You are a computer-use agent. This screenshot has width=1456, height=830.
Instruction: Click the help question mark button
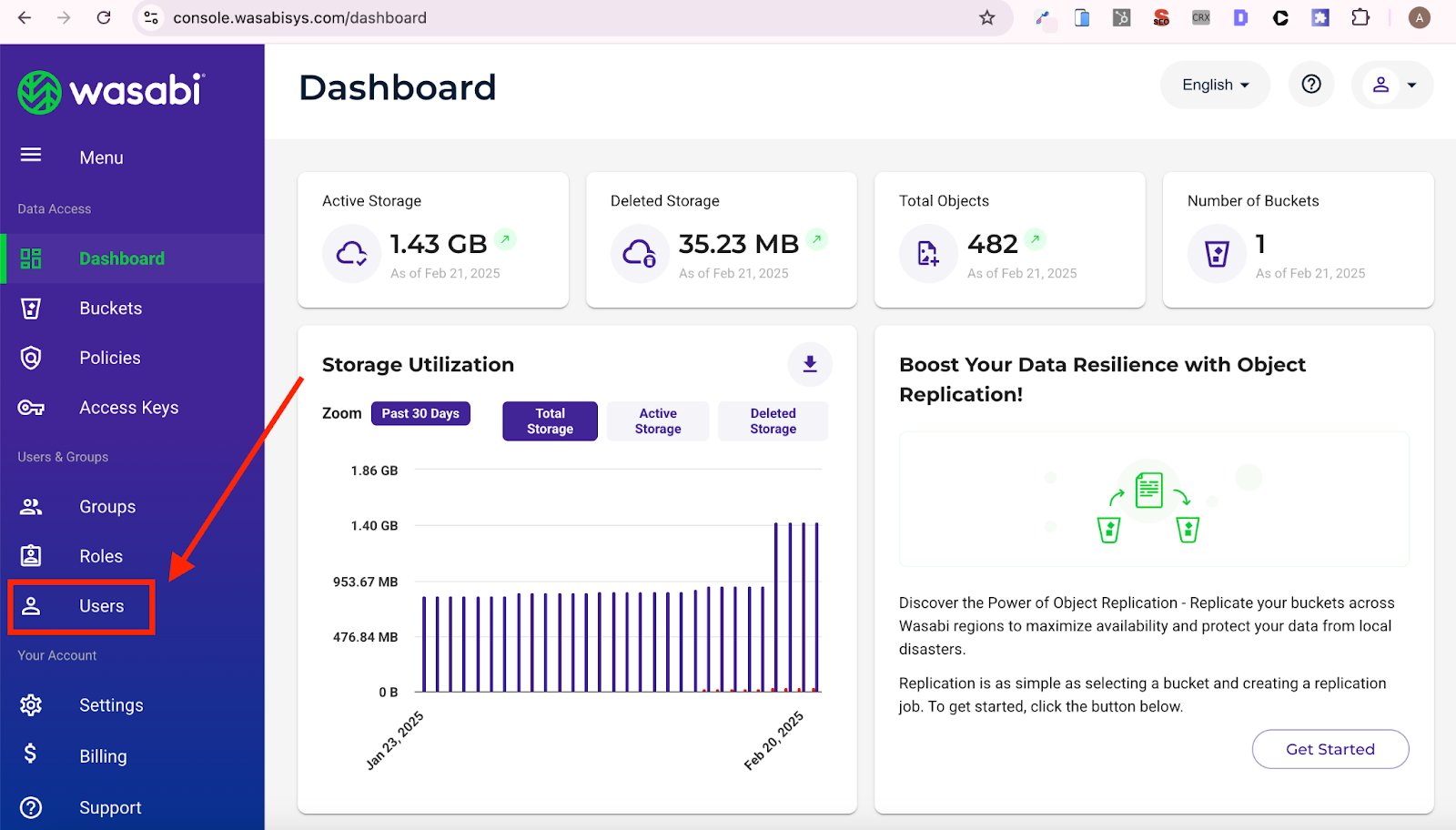[x=1311, y=85]
